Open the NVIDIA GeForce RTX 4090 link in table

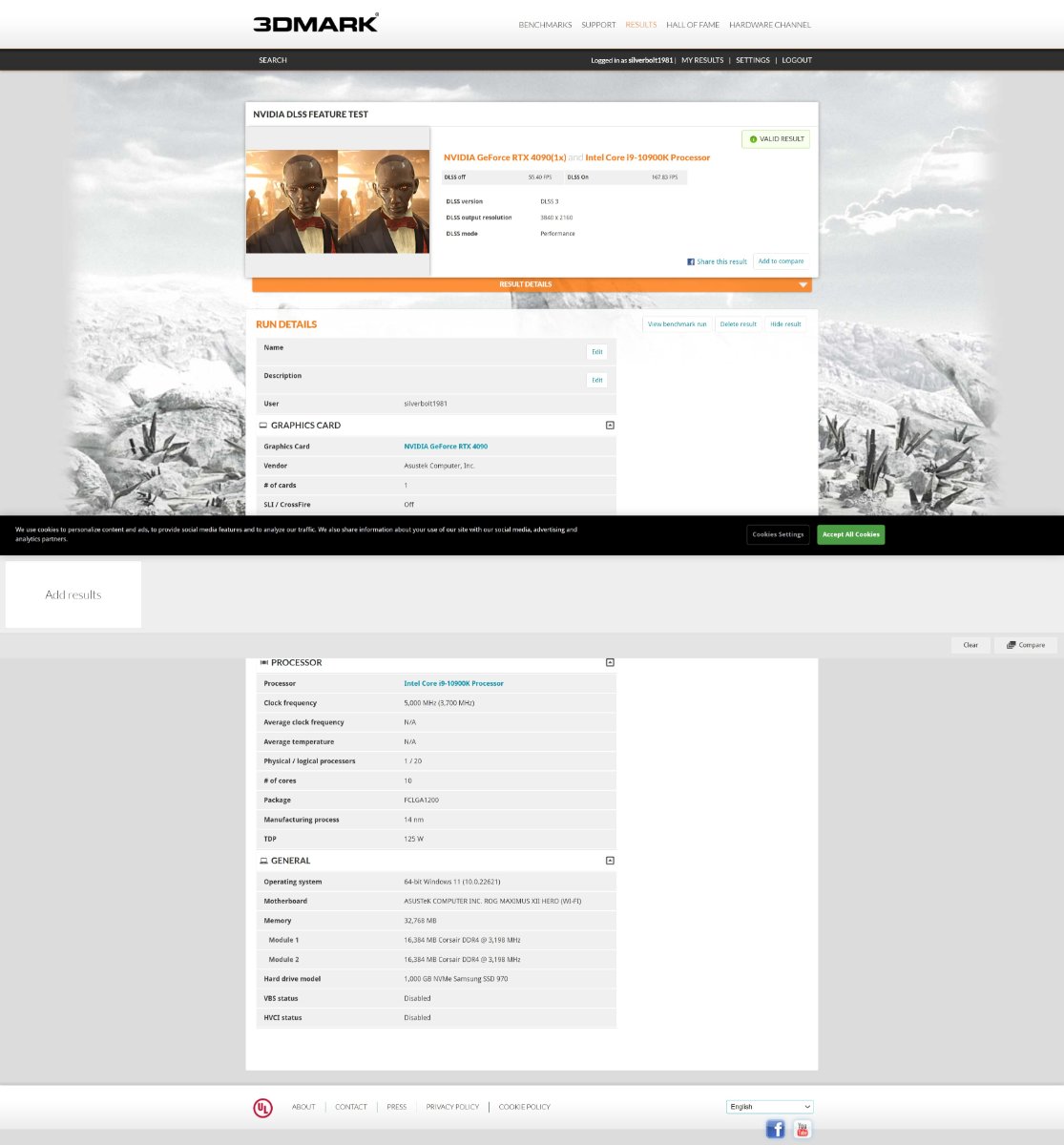pyautogui.click(x=446, y=447)
